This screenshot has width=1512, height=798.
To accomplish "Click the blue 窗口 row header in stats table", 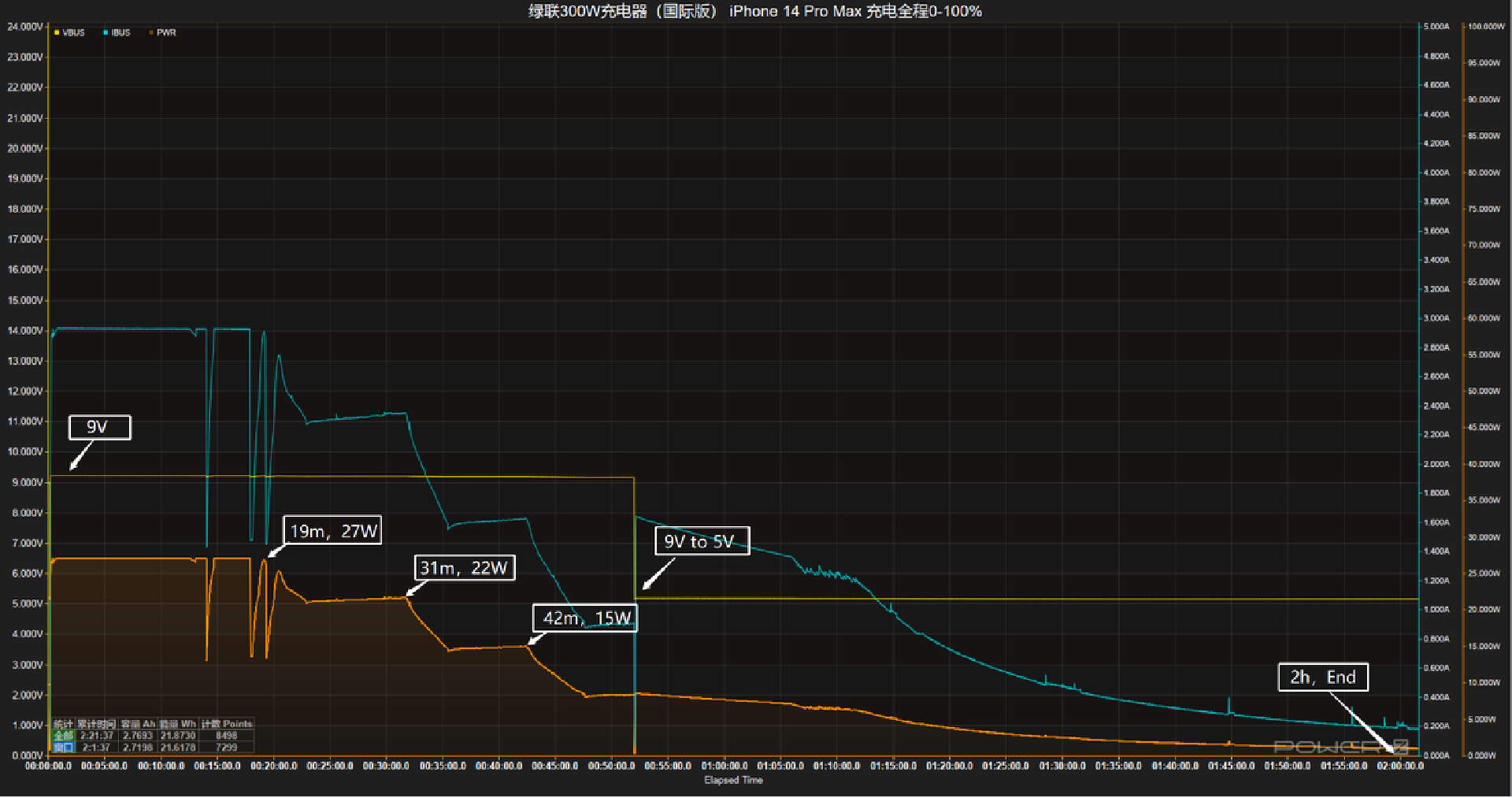I will (63, 748).
